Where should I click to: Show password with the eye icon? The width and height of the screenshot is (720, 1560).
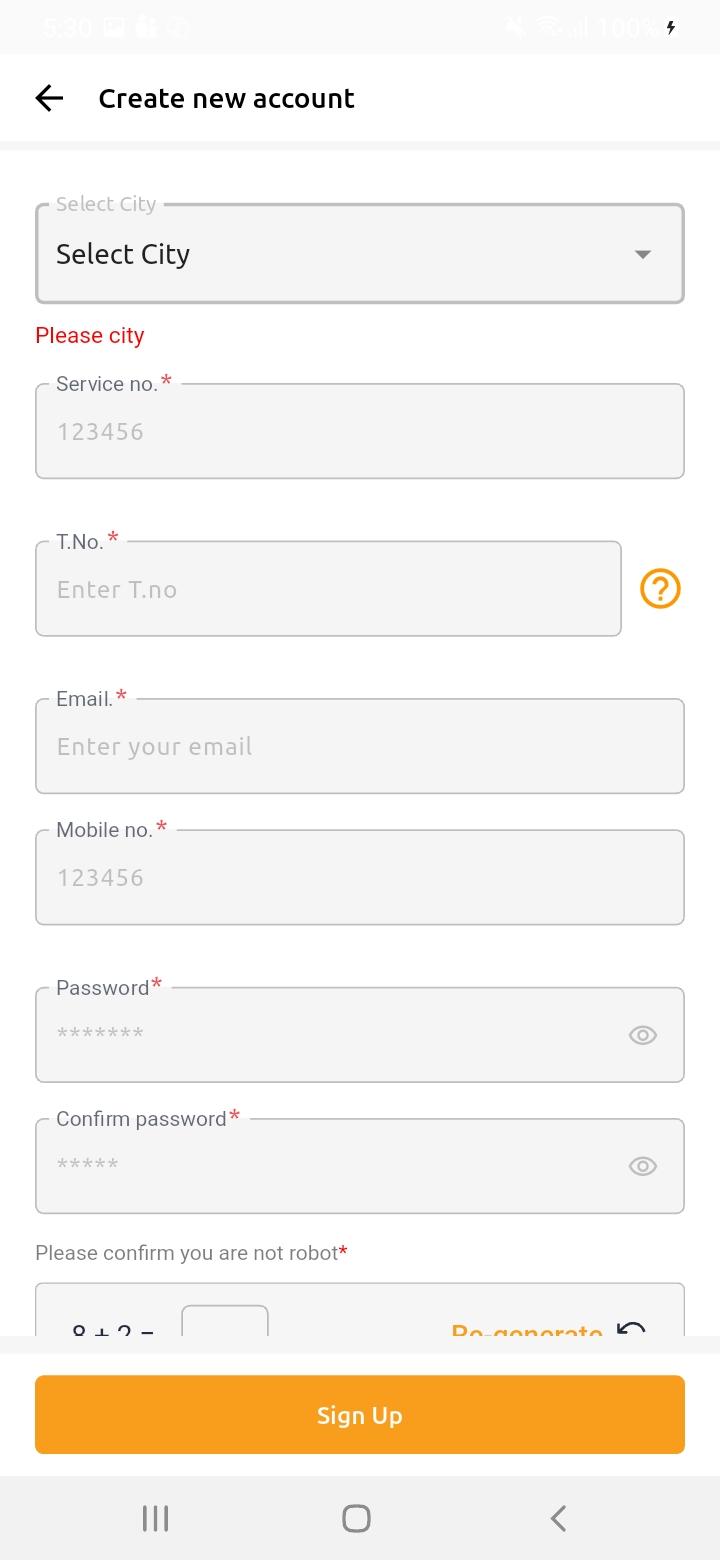click(643, 1035)
